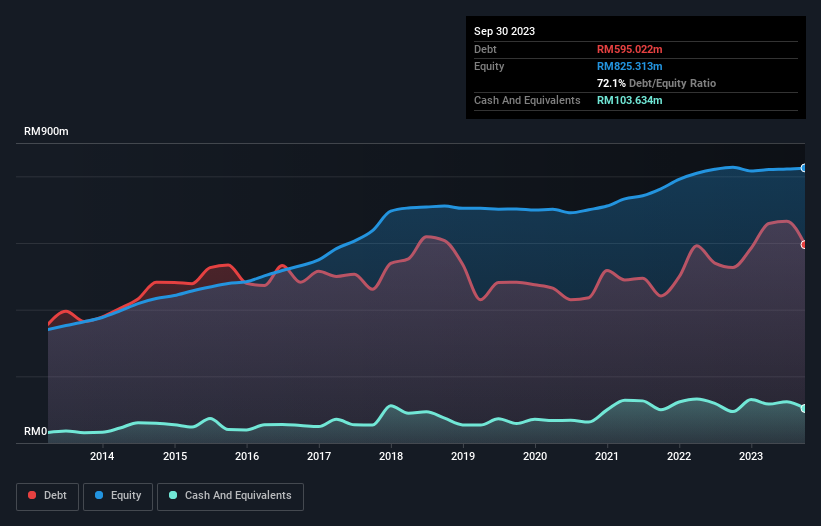
Task: Select the teal Cash endpoint marker
Action: (804, 408)
